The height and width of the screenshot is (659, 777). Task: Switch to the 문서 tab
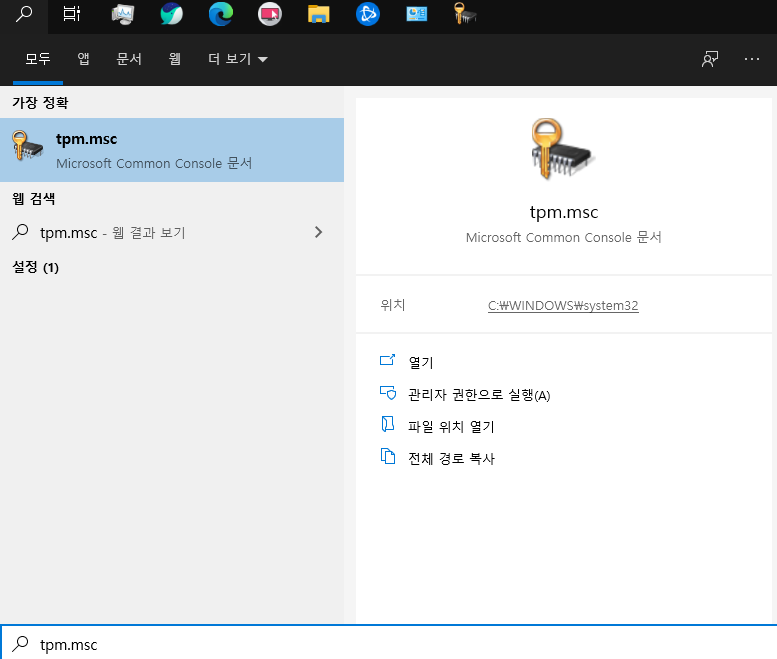tap(129, 59)
